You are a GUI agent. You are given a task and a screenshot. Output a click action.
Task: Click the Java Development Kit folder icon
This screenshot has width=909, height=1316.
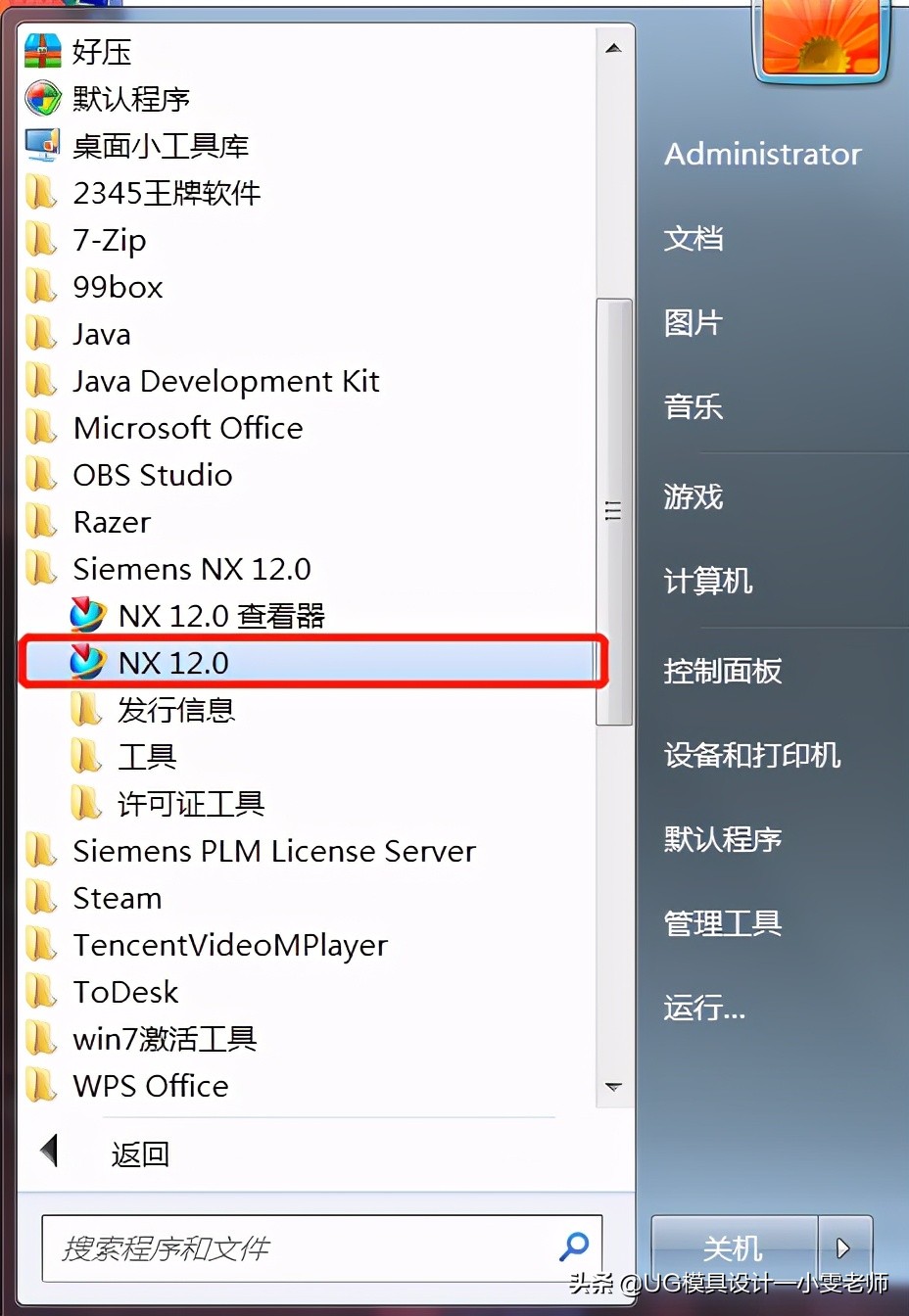click(41, 380)
